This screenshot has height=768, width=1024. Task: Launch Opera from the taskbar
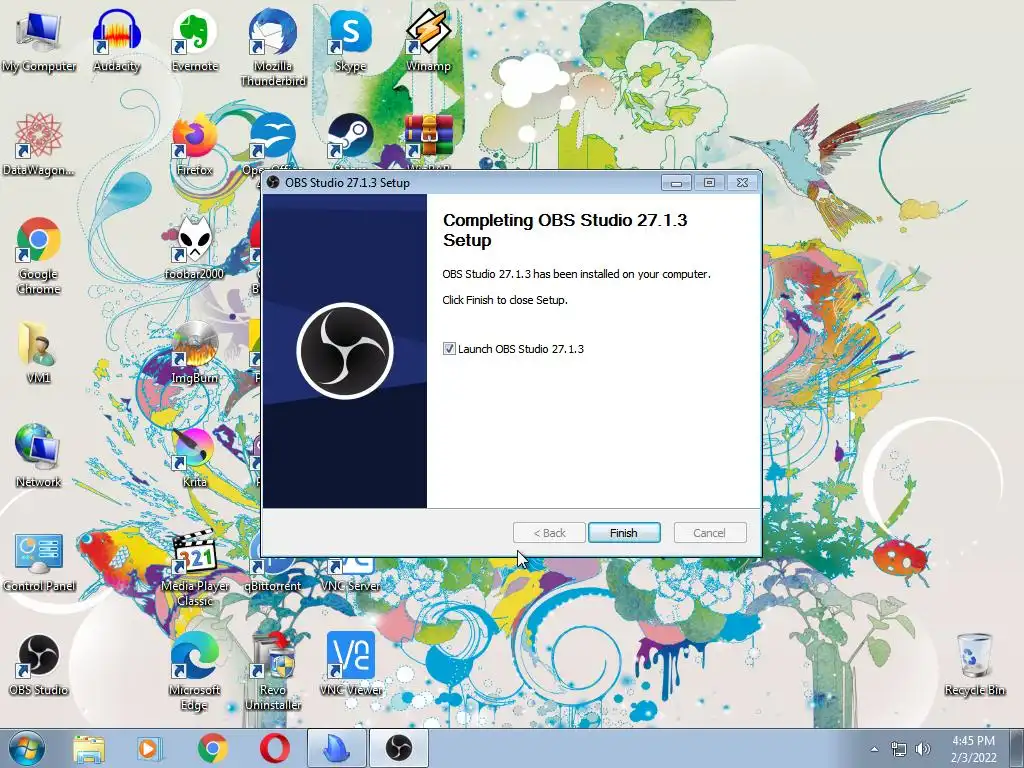[275, 748]
